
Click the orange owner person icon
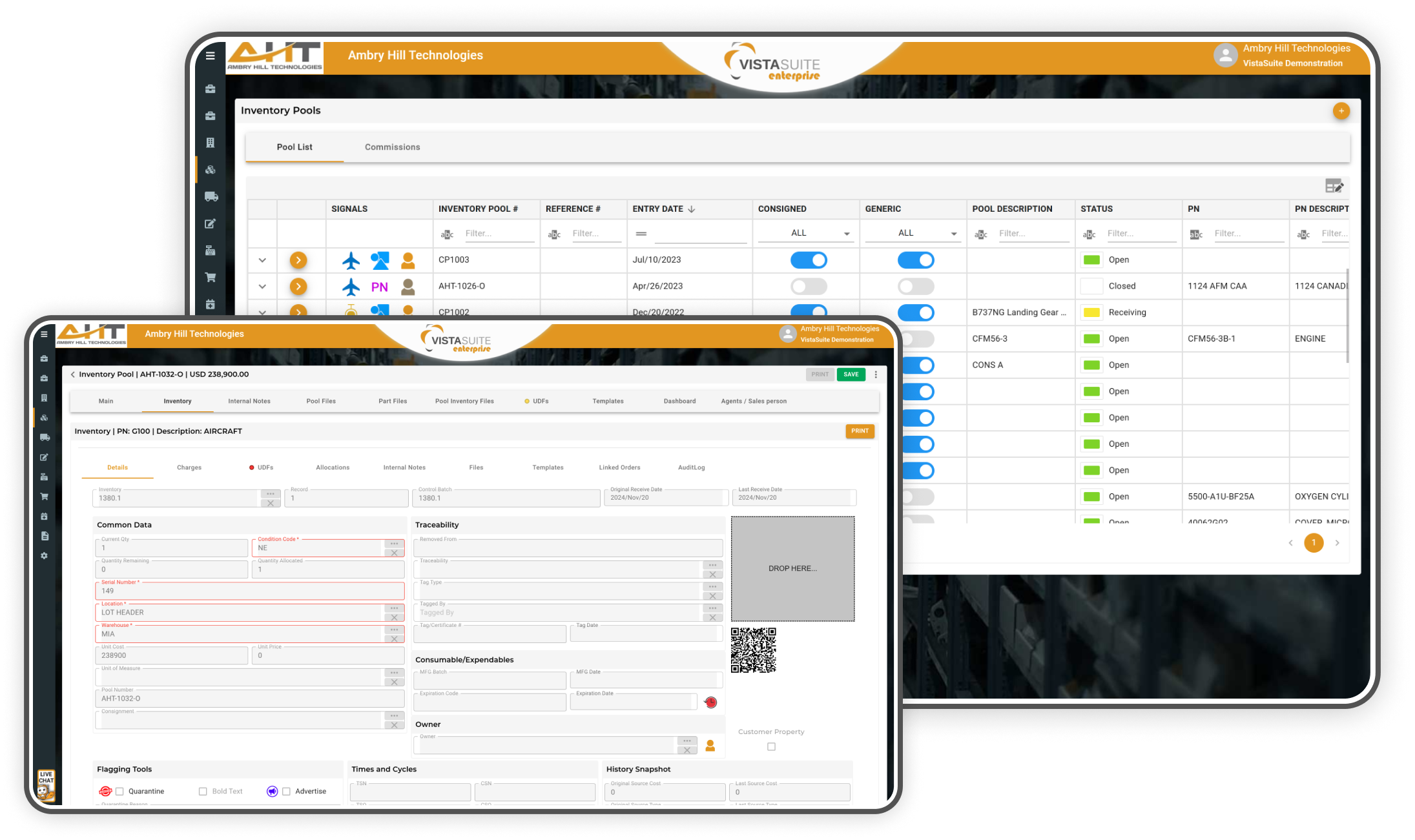pos(710,746)
